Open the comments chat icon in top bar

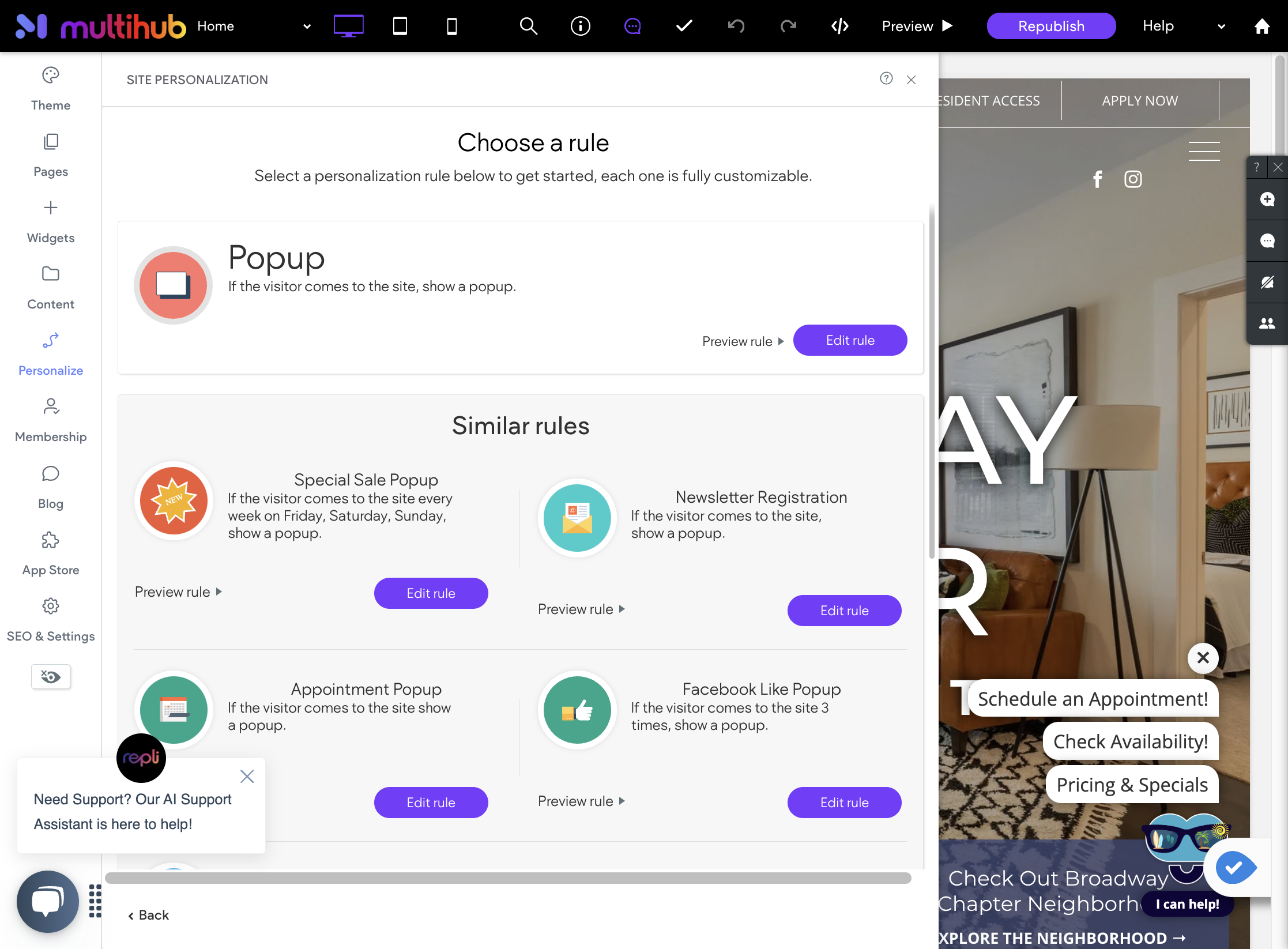coord(632,26)
